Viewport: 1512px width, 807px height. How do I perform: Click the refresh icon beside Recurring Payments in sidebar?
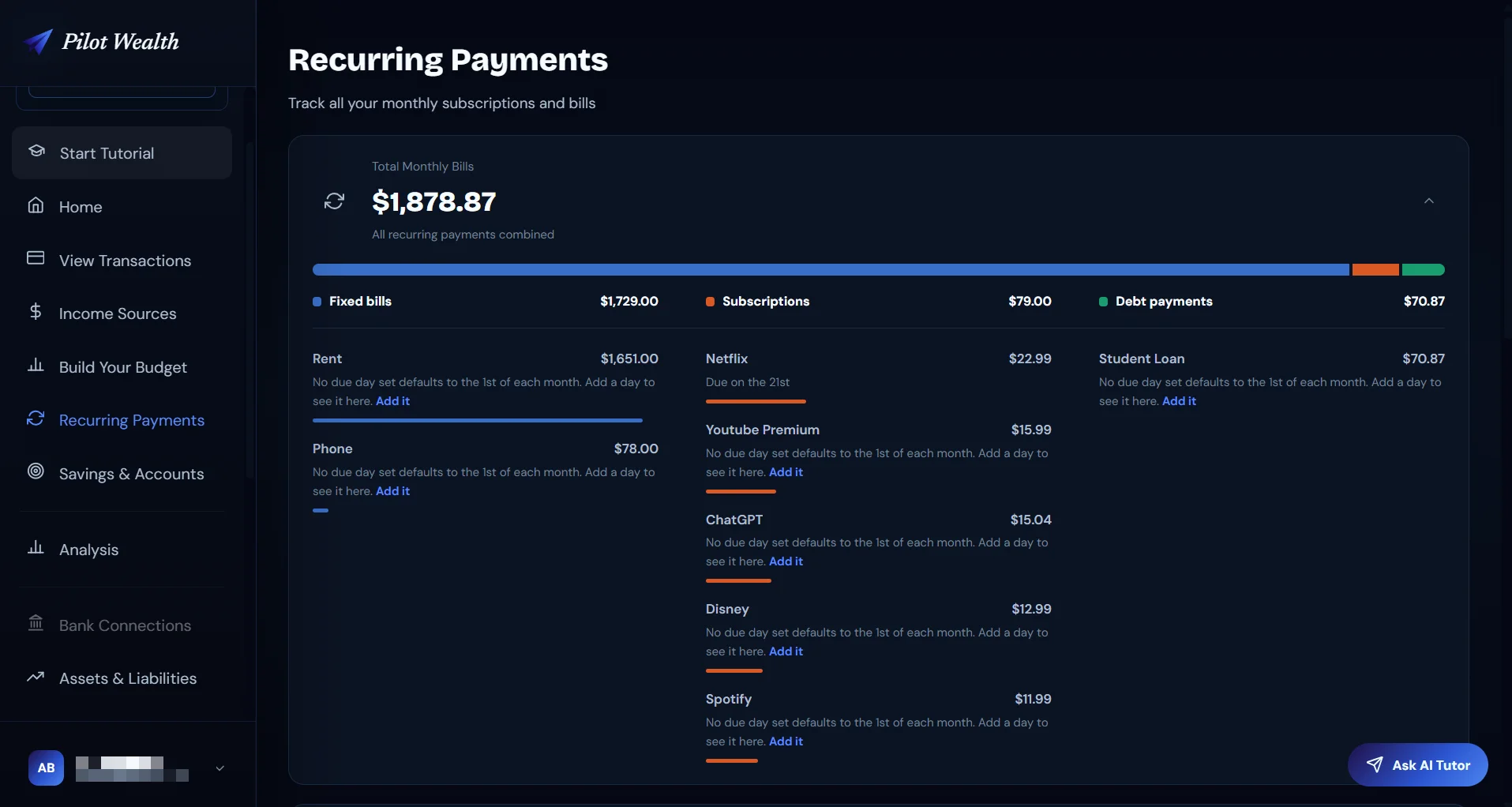(36, 419)
